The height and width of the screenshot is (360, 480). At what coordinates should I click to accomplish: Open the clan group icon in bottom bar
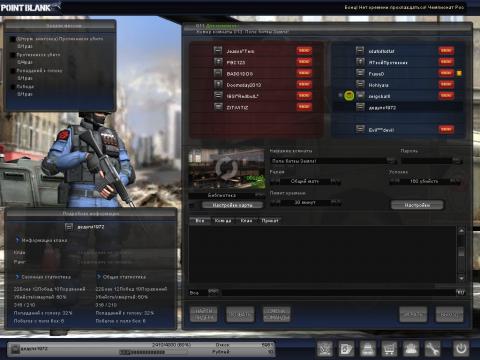[411, 349]
